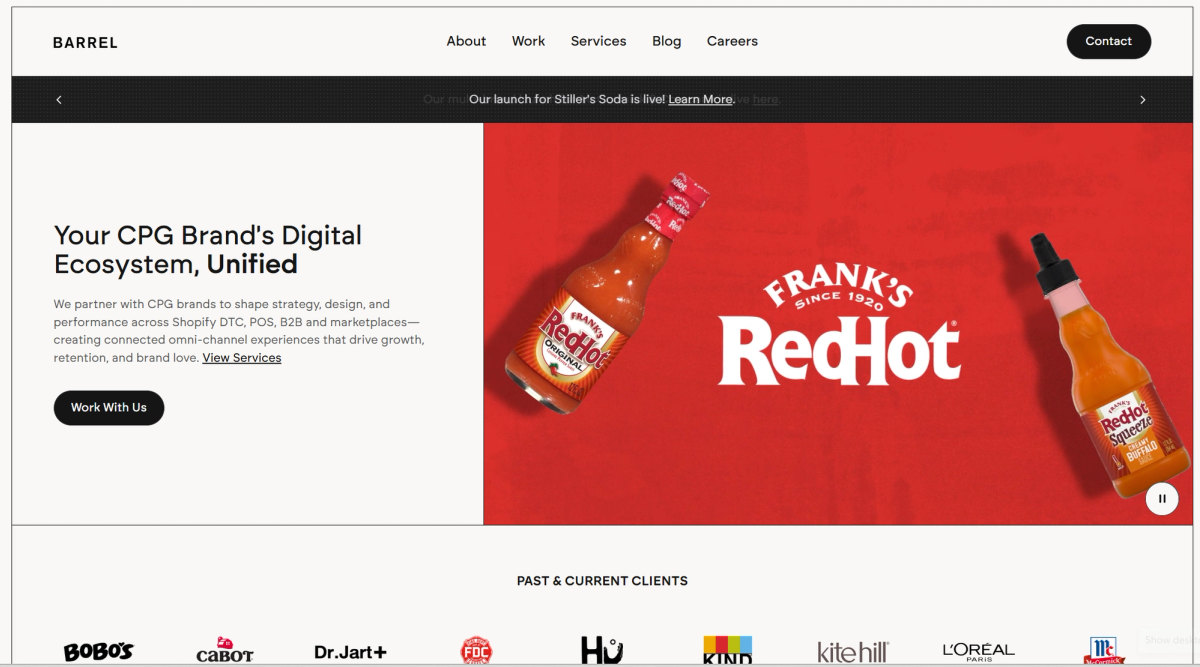The image size is (1200, 667).
Task: Click the kite hill client logo
Action: [853, 652]
